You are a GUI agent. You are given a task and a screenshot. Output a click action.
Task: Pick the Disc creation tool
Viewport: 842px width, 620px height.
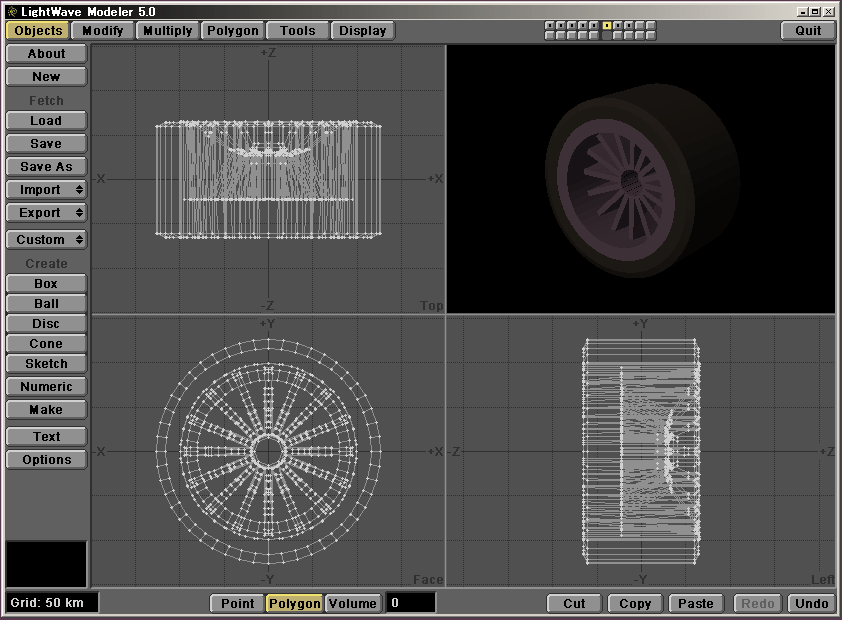(x=46, y=324)
